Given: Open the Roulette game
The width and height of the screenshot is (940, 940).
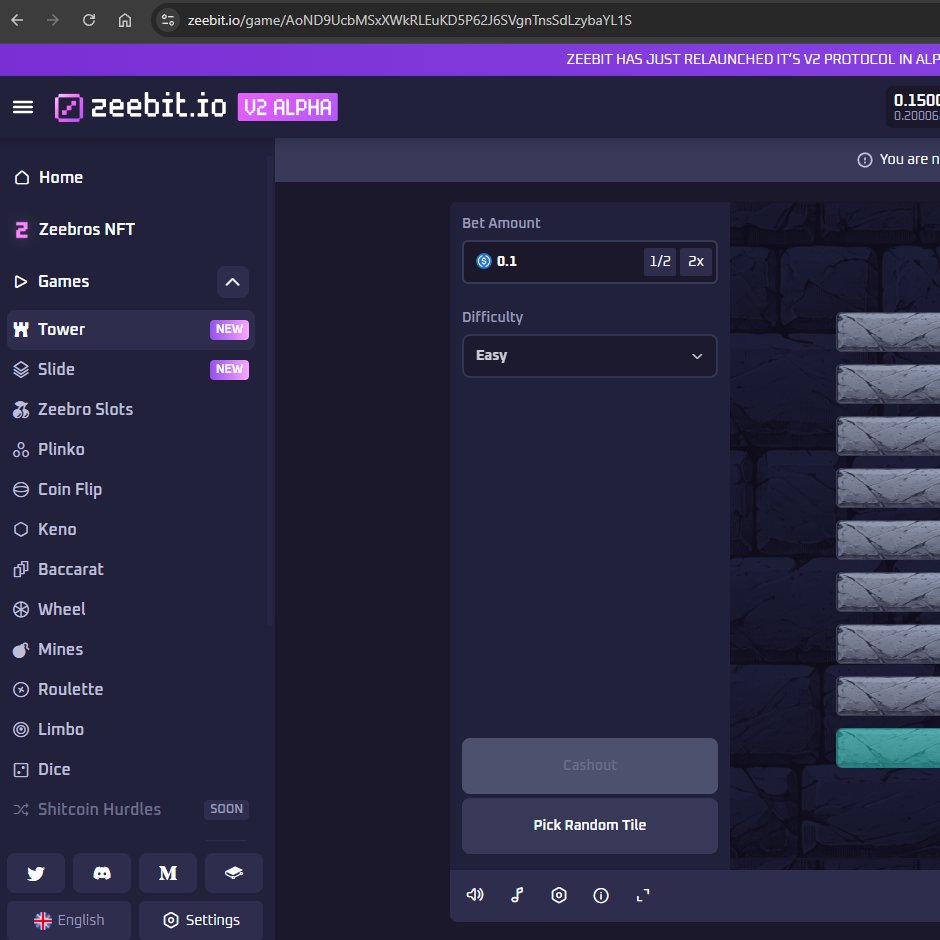Looking at the screenshot, I should point(131,689).
